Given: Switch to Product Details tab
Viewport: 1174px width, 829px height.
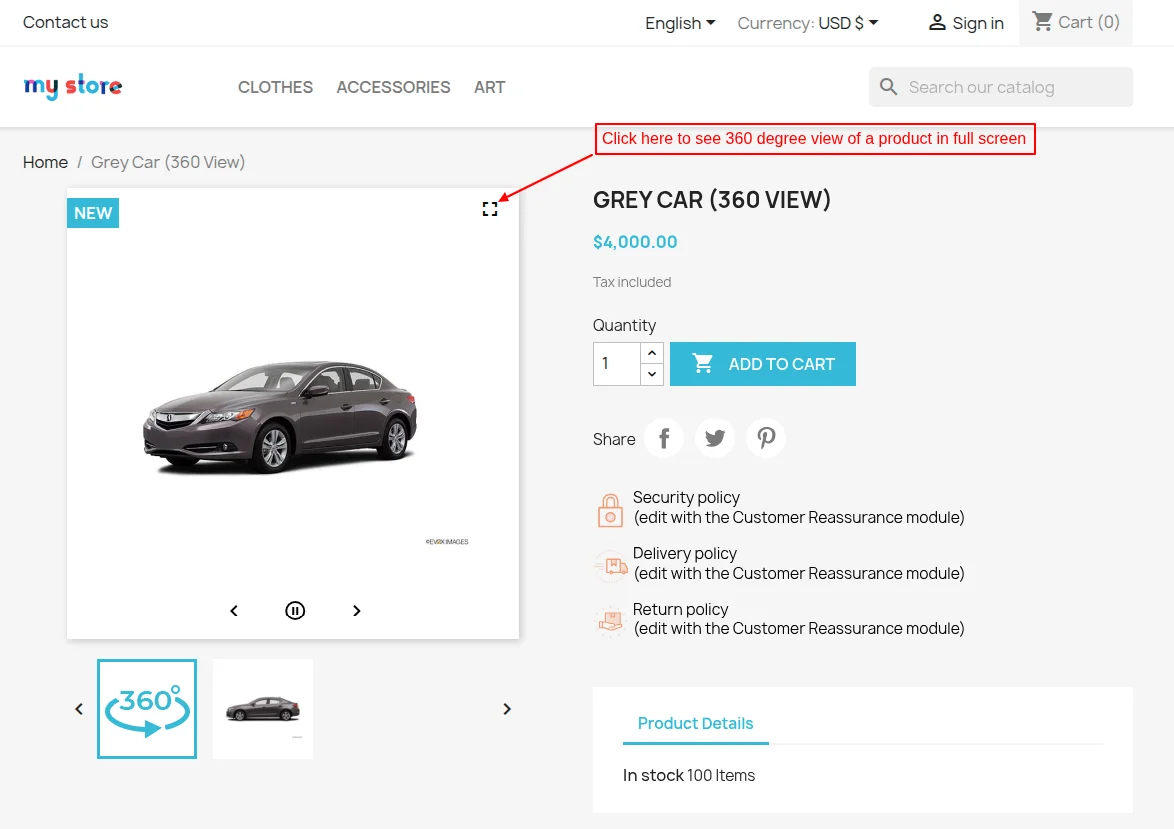Looking at the screenshot, I should (695, 723).
